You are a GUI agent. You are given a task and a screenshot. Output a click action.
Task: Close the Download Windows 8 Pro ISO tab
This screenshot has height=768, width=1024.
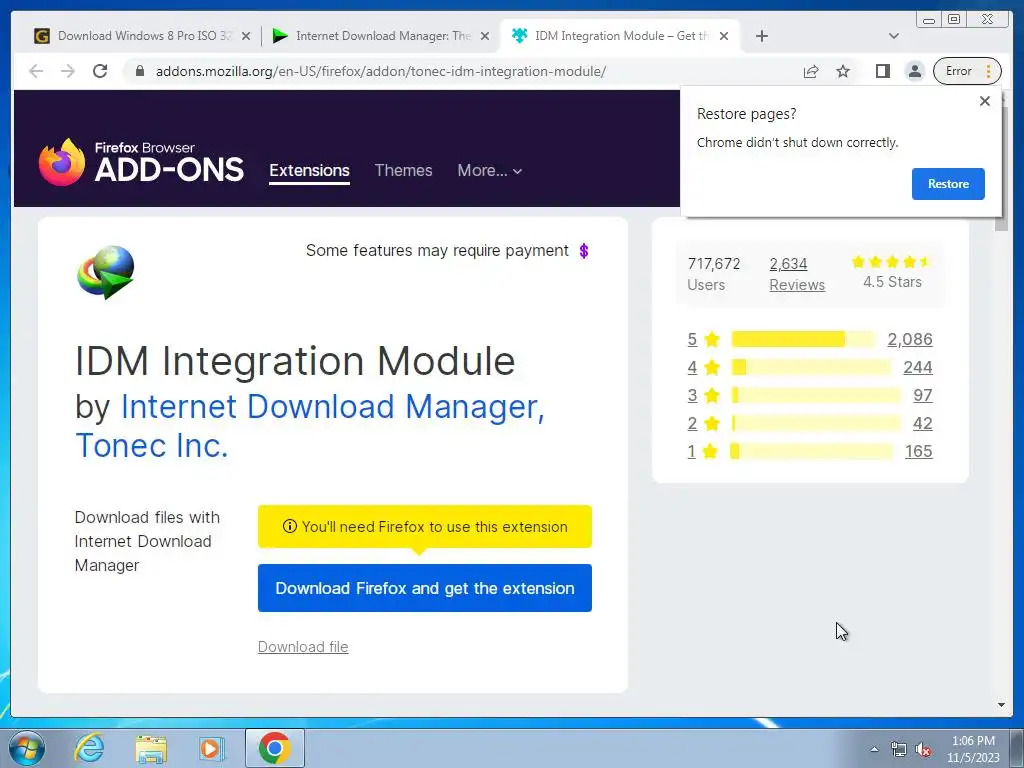tap(246, 36)
